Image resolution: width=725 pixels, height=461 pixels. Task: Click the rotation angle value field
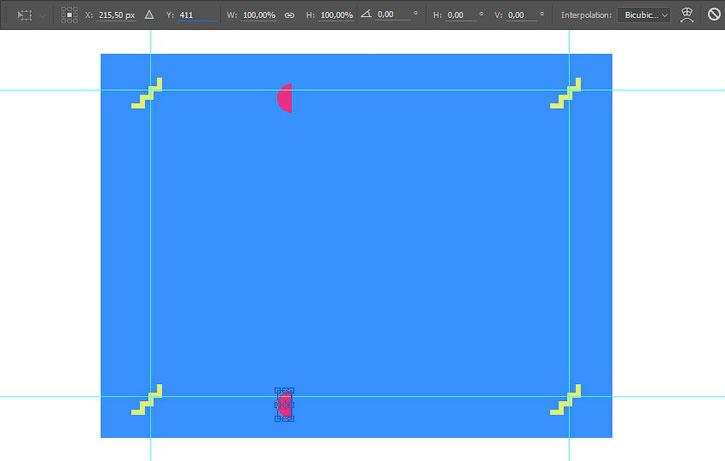tap(393, 15)
